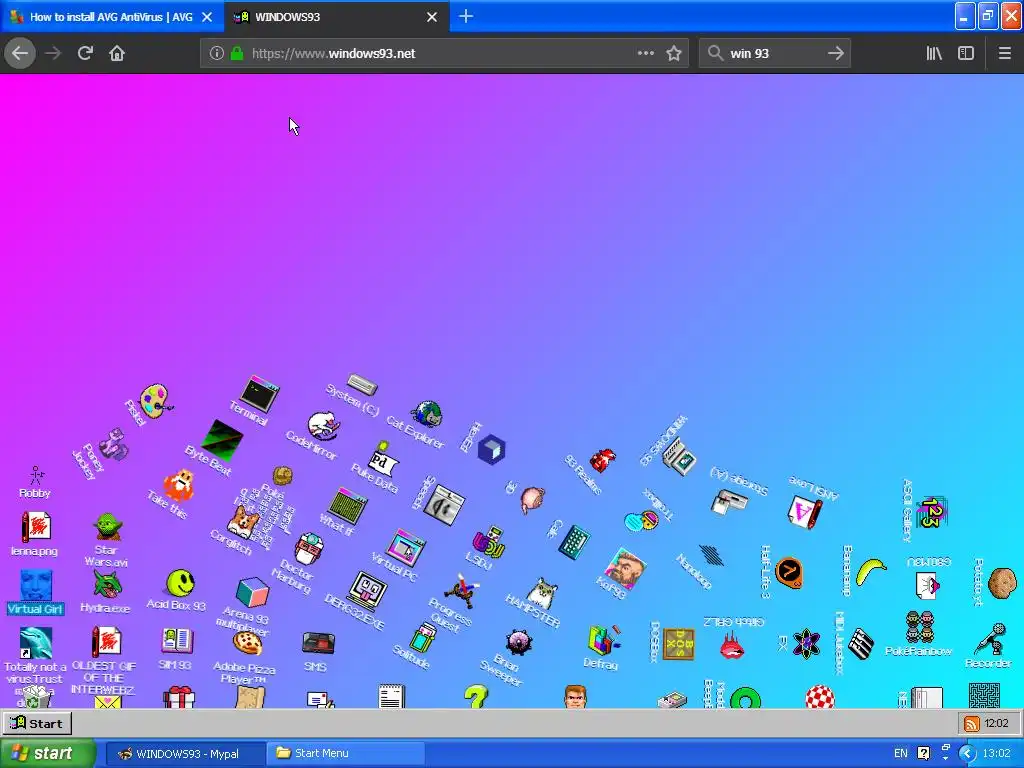Open the Bananamp banana icon

pyautogui.click(x=871, y=571)
